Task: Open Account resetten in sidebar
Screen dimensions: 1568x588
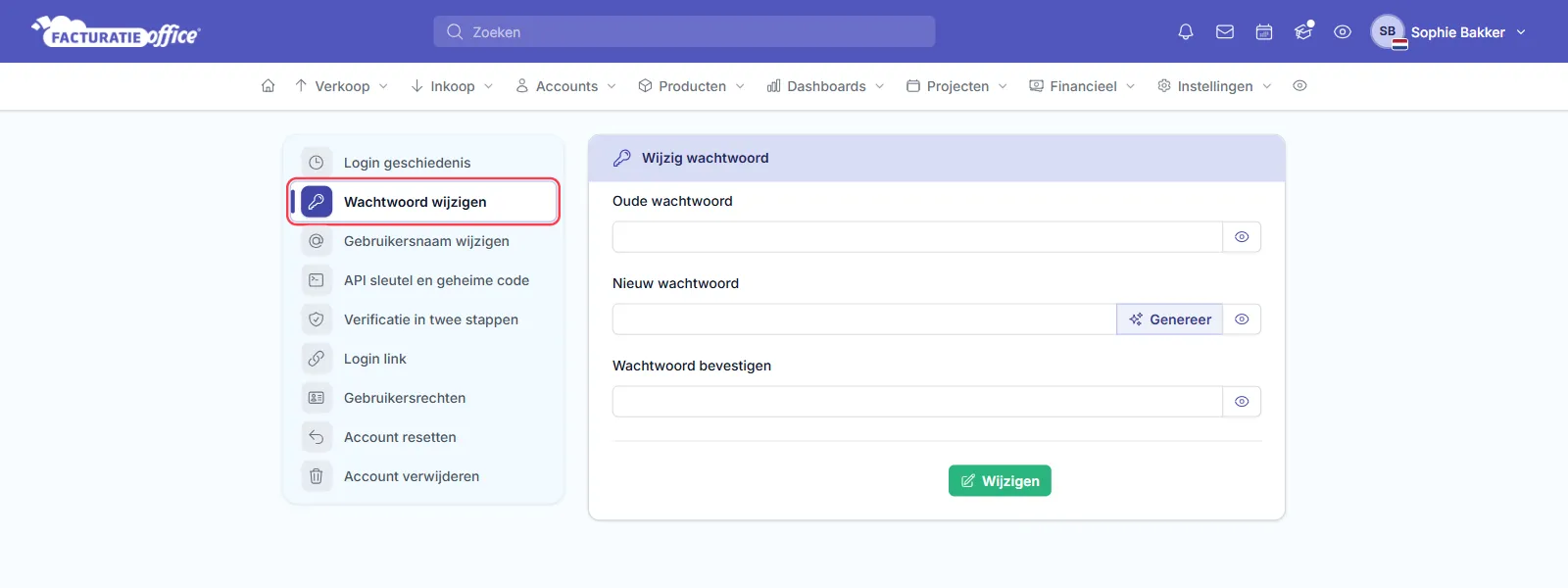Action: coord(423,437)
